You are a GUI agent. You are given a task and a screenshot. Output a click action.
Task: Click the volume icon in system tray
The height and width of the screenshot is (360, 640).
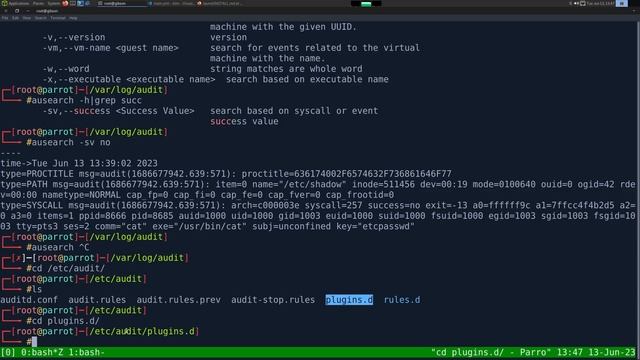coord(576,3)
